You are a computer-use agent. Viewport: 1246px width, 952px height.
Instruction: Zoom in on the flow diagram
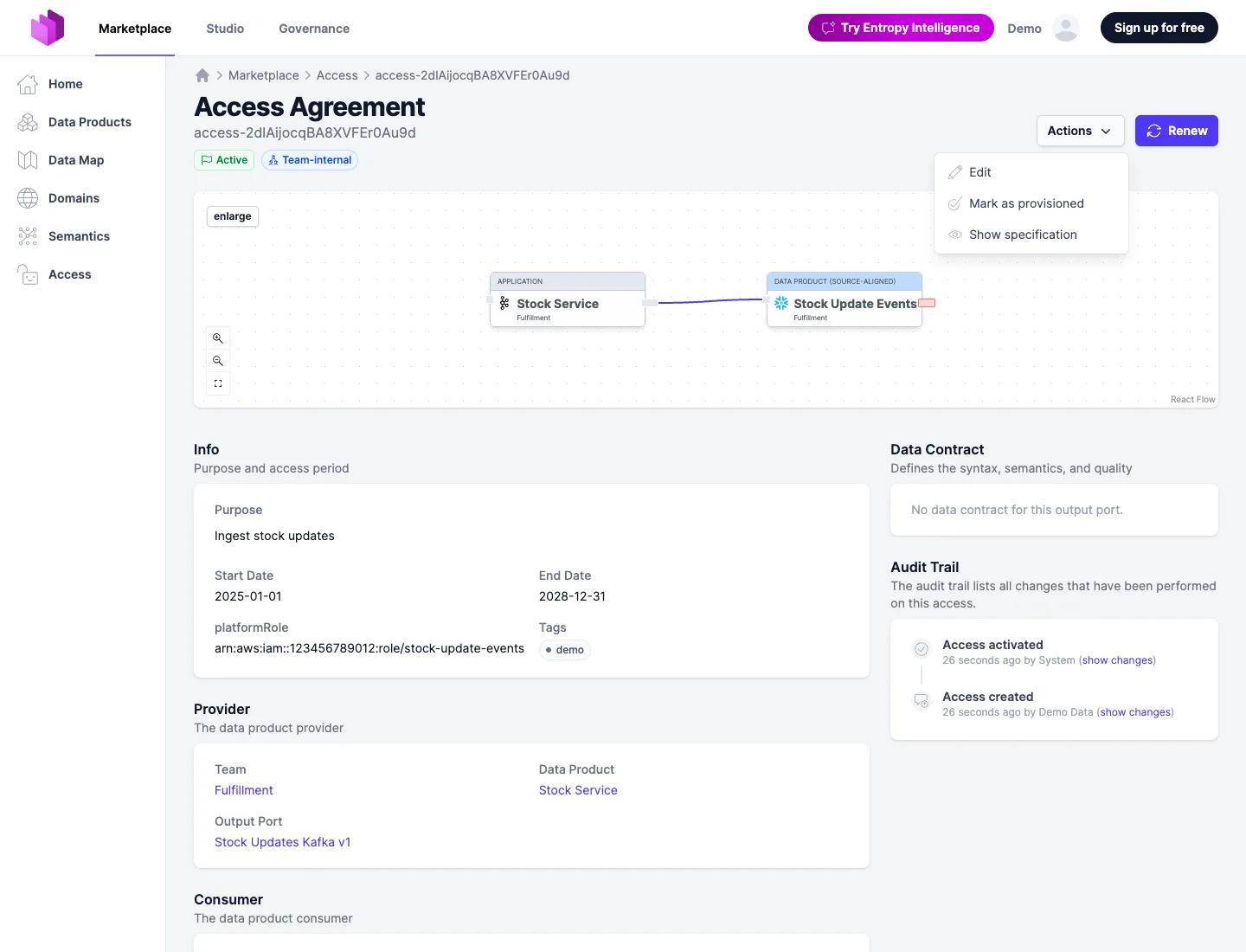pyautogui.click(x=218, y=338)
